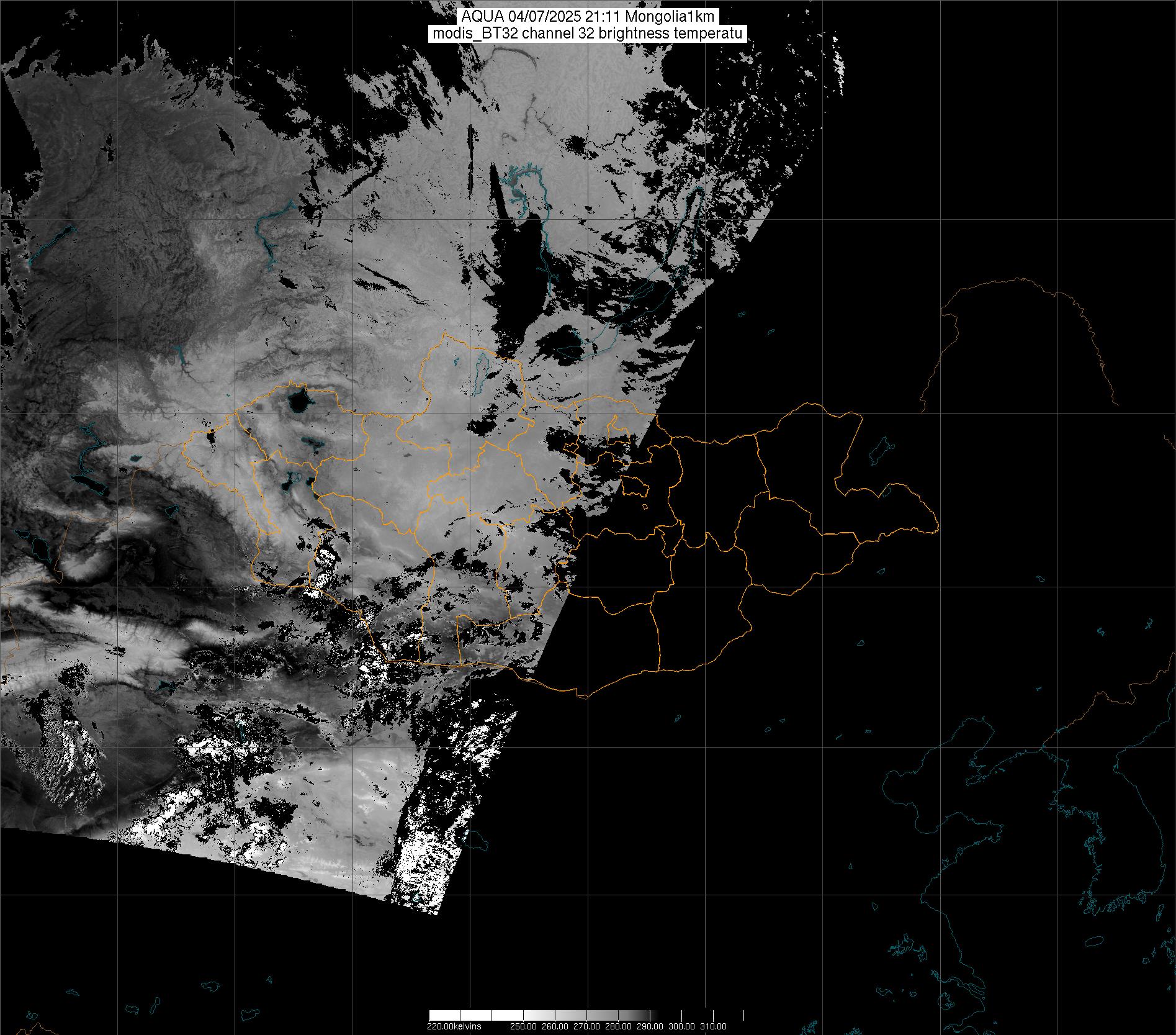Click the 300.00 colorbar tick label
Viewport: 1176px width, 1035px height.
[x=682, y=1026]
